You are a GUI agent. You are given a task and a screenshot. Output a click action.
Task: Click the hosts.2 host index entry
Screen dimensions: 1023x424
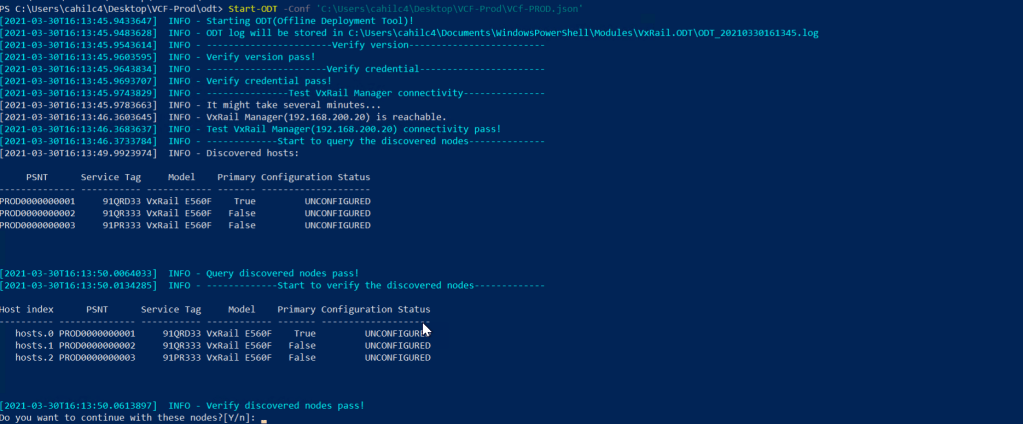click(34, 358)
